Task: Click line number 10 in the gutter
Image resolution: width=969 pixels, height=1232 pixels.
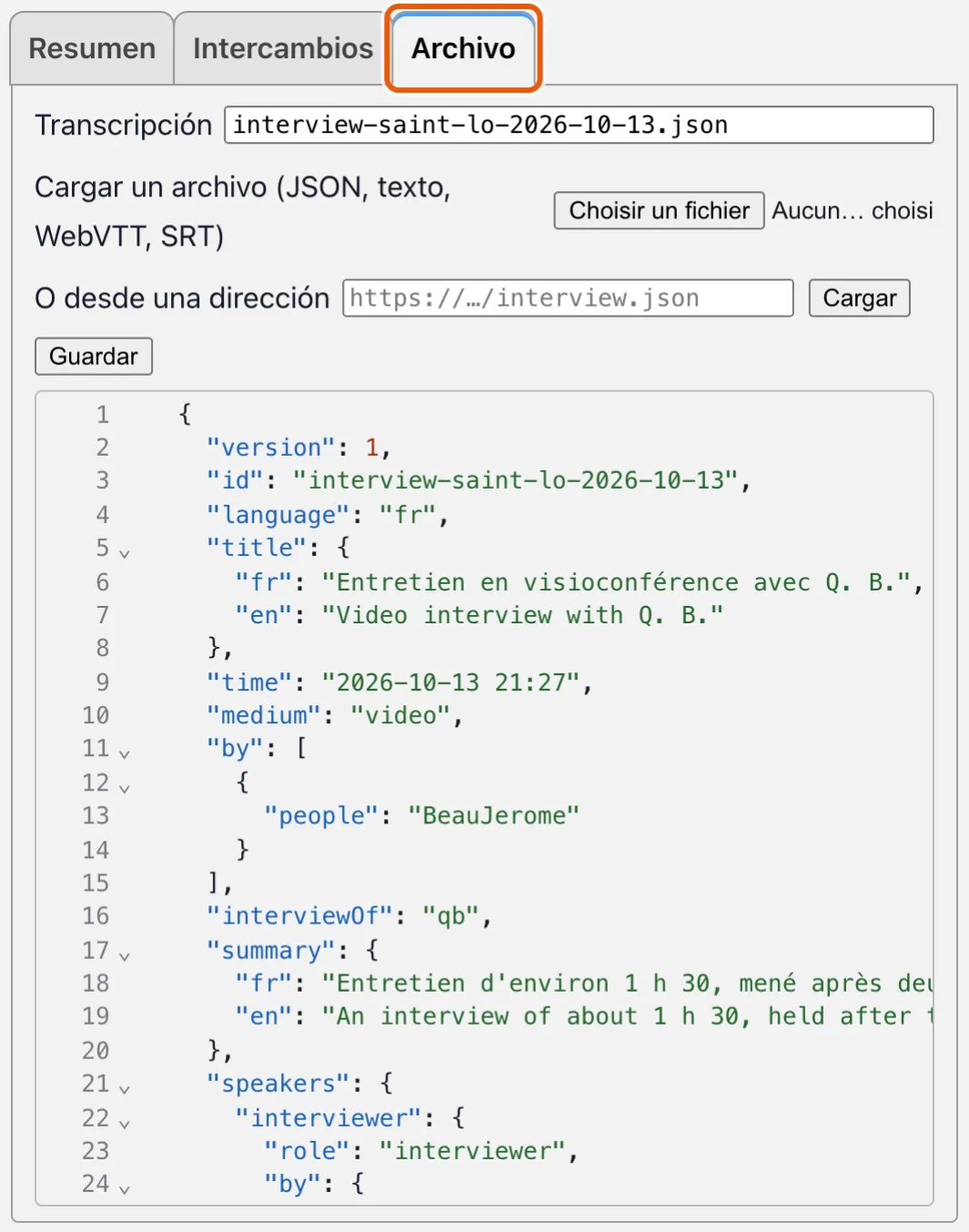Action: coord(96,715)
